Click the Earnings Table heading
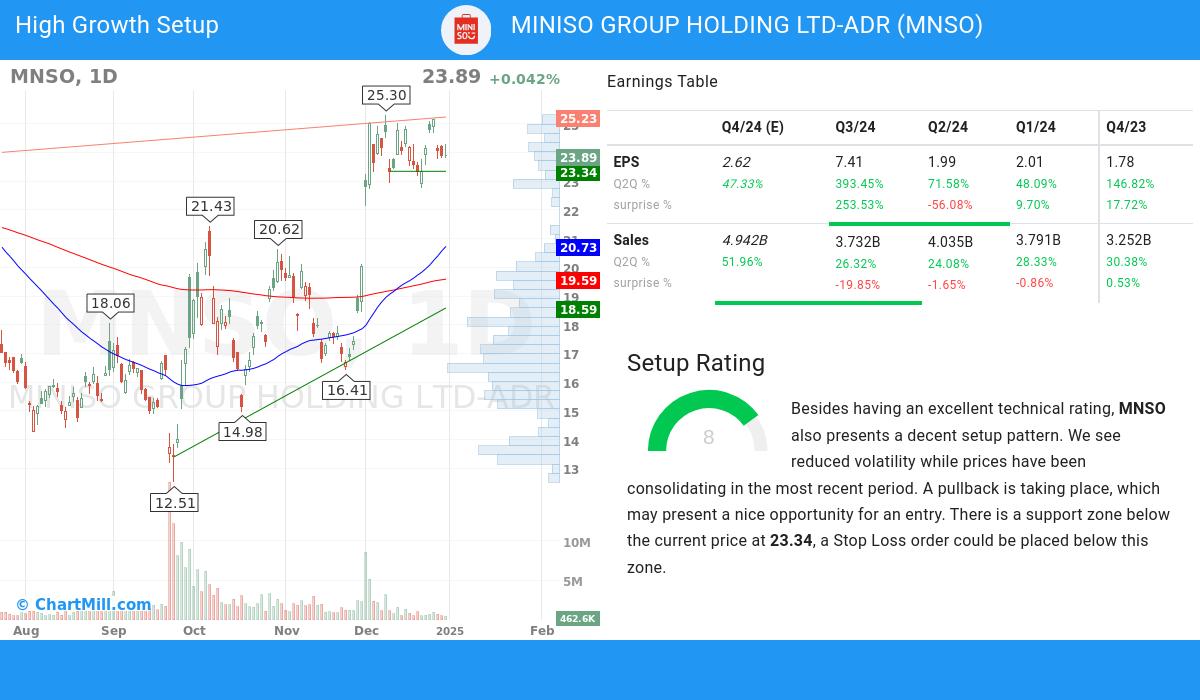The width and height of the screenshot is (1200, 700). pyautogui.click(x=662, y=82)
